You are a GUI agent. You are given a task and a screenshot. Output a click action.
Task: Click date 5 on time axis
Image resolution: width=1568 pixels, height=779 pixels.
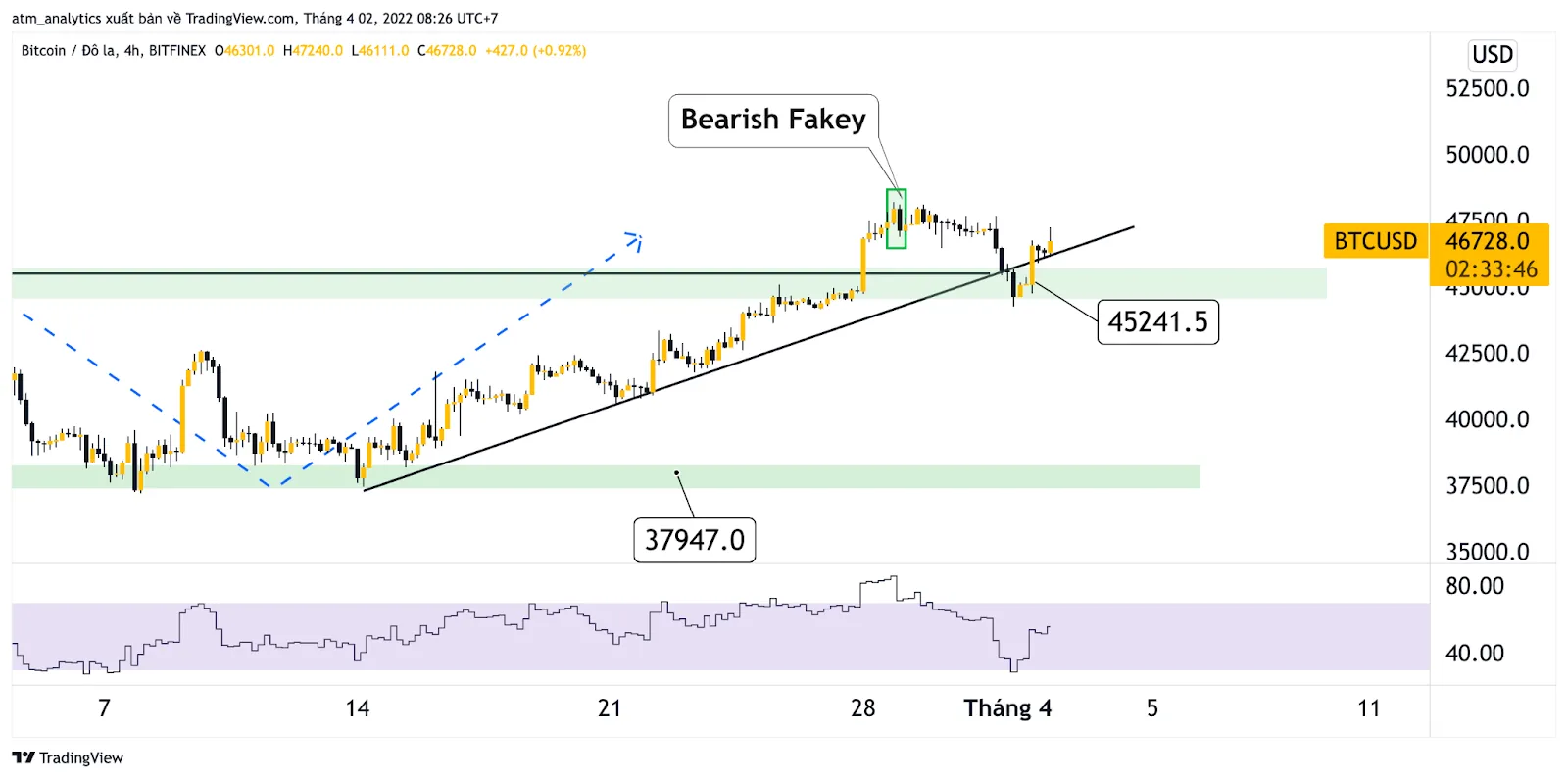coord(1152,708)
